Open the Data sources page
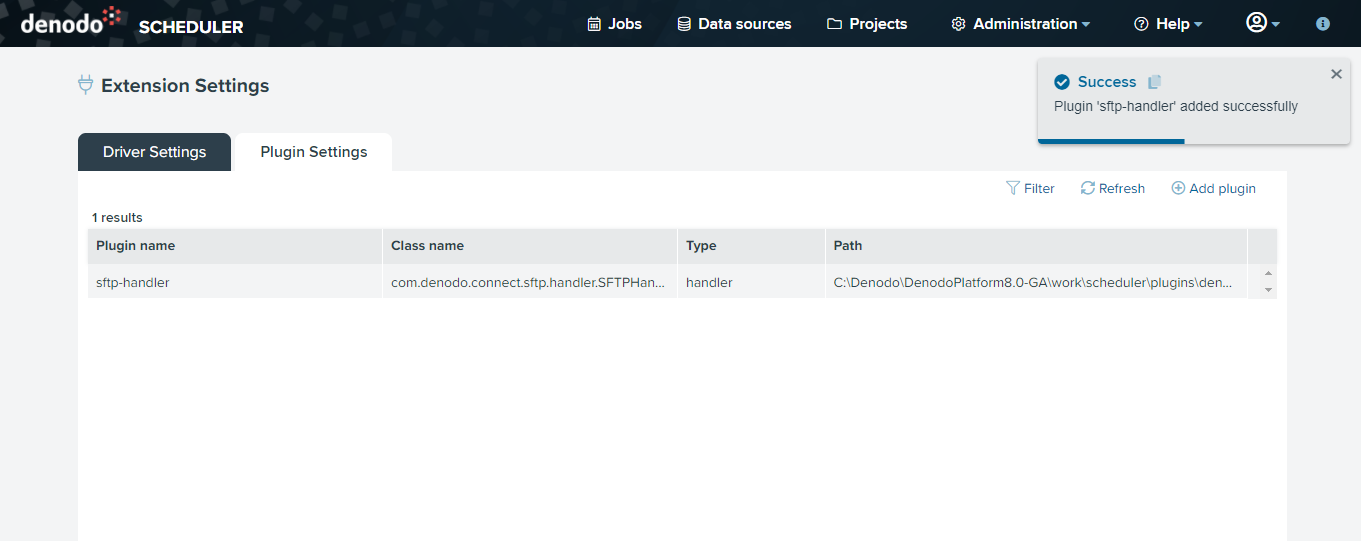The height and width of the screenshot is (541, 1361). pyautogui.click(x=734, y=24)
